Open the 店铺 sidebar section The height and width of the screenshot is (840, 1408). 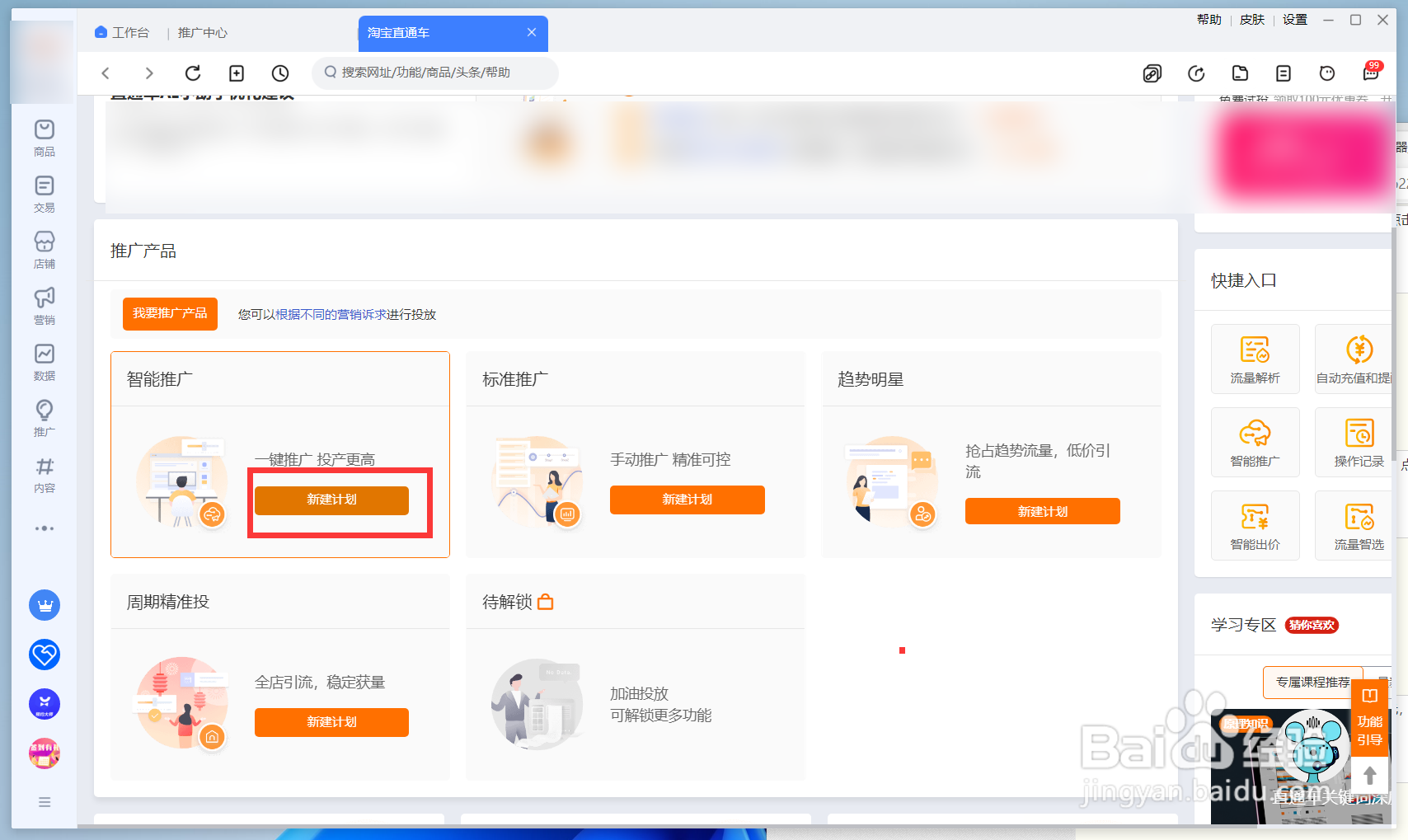tap(45, 250)
